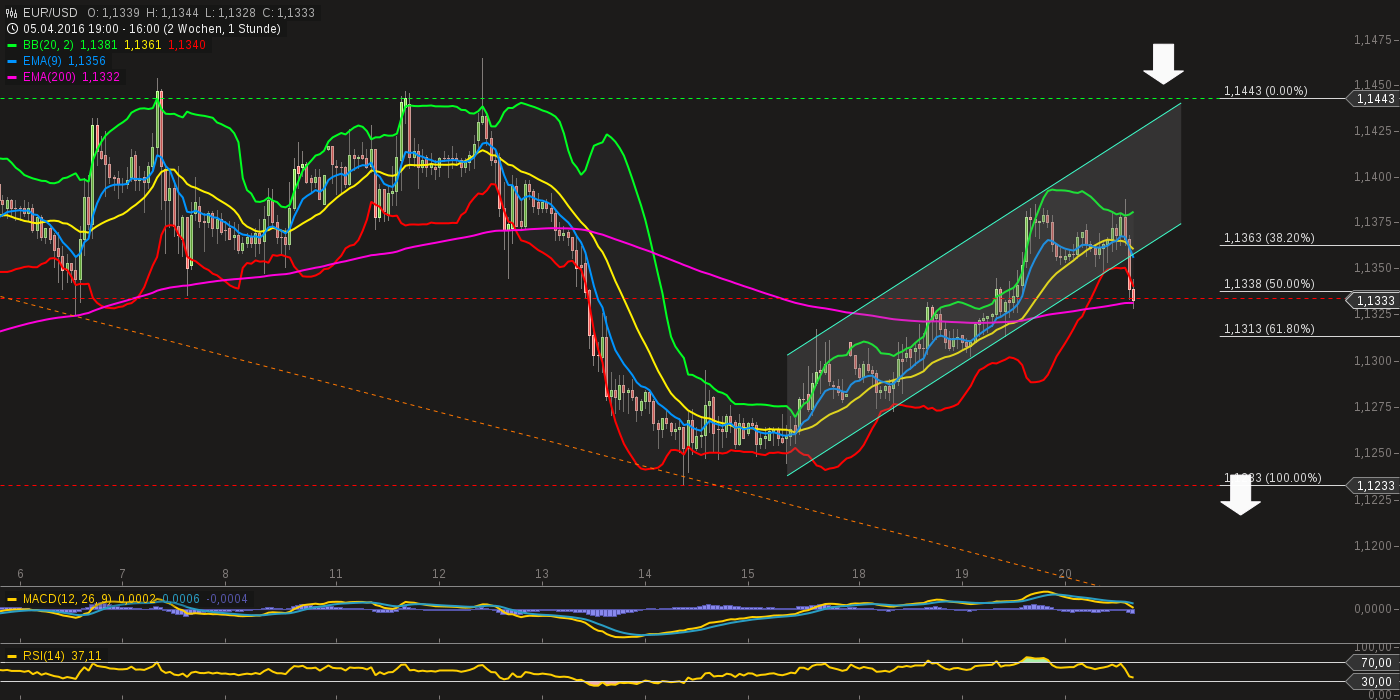Click the RSI 30,00 level flag
Viewport: 1400px width, 700px height.
1373,681
